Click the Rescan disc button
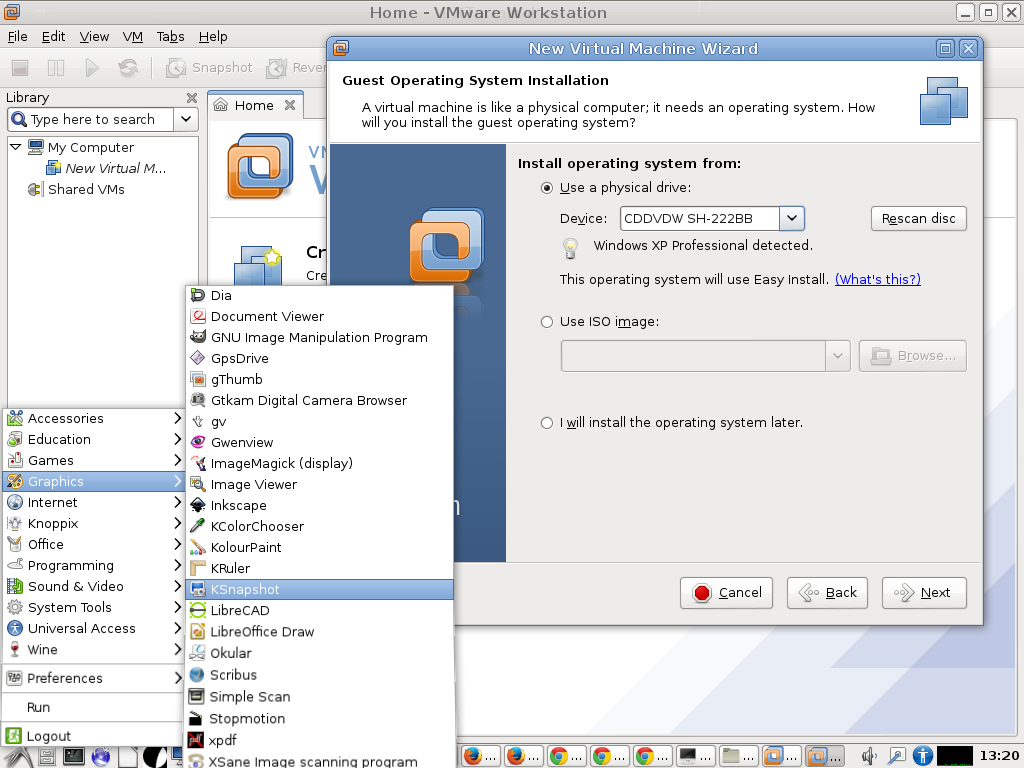 (918, 218)
